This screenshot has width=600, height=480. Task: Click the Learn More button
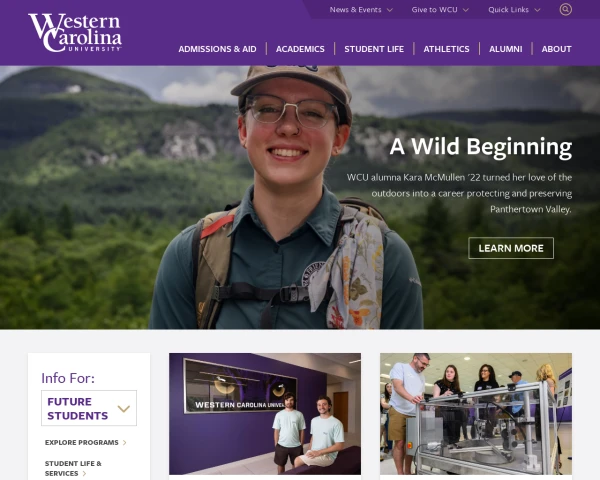tap(511, 248)
